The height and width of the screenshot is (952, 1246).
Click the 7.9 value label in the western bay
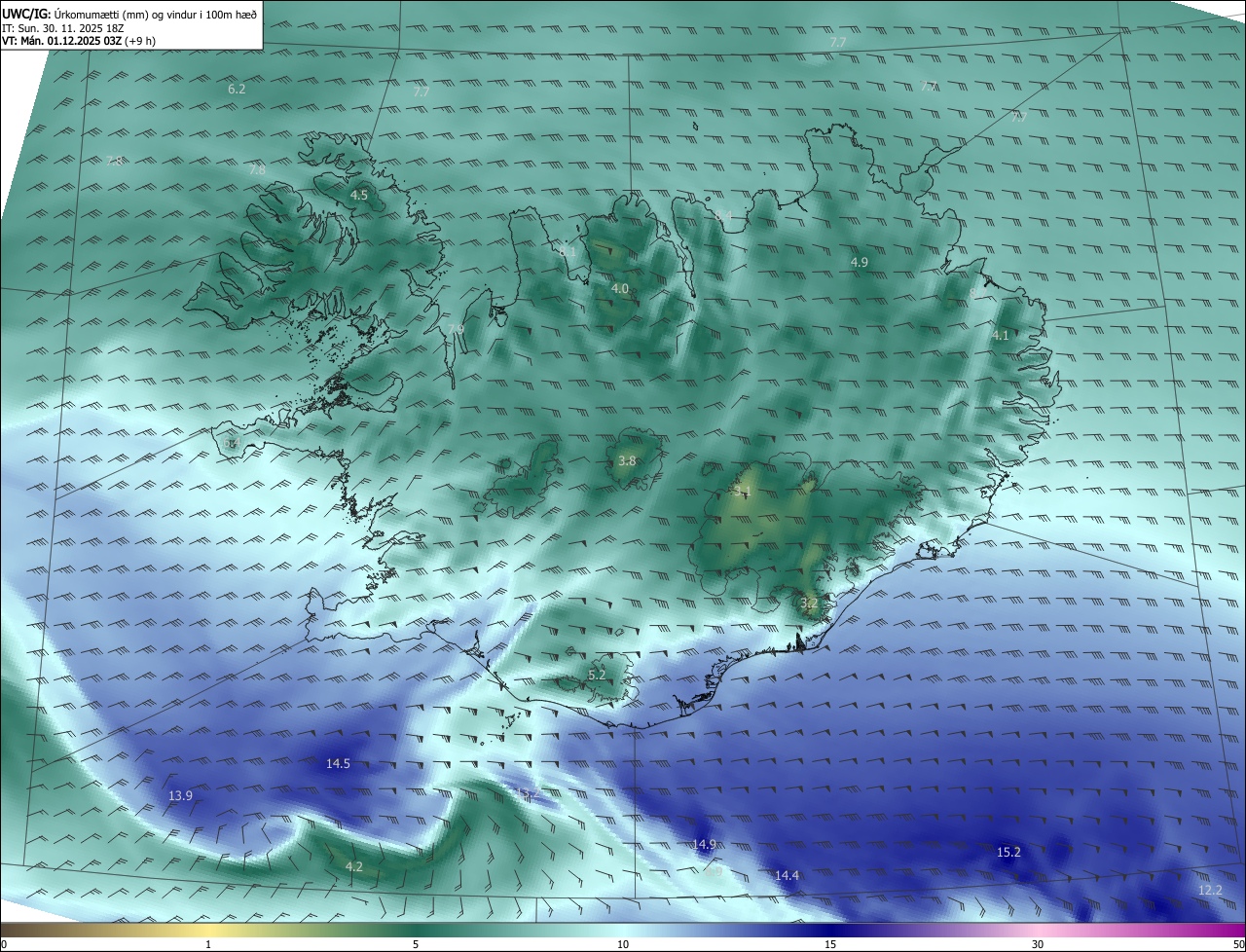[456, 330]
